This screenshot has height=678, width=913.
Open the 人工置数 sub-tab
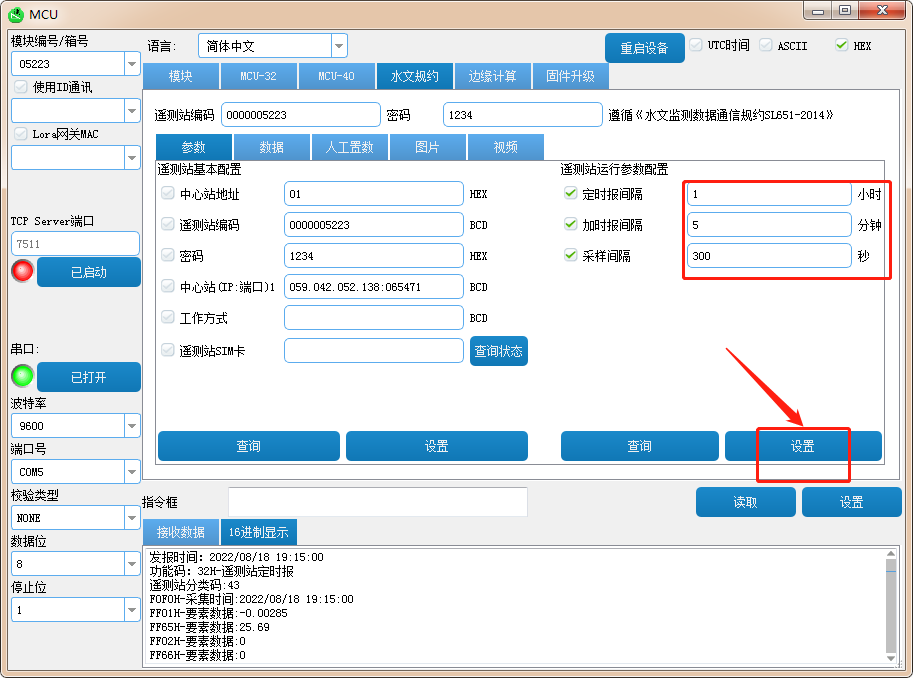[349, 147]
